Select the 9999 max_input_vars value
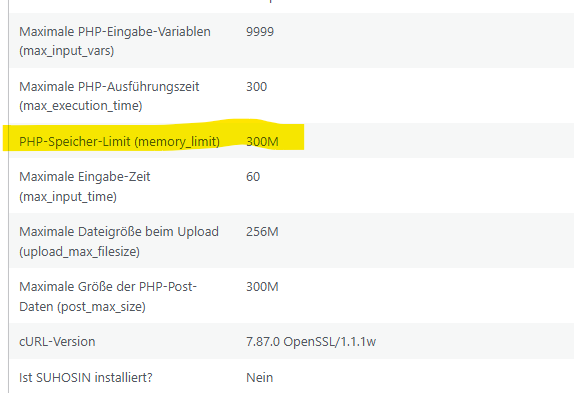This screenshot has height=393, width=574. pyautogui.click(x=260, y=31)
